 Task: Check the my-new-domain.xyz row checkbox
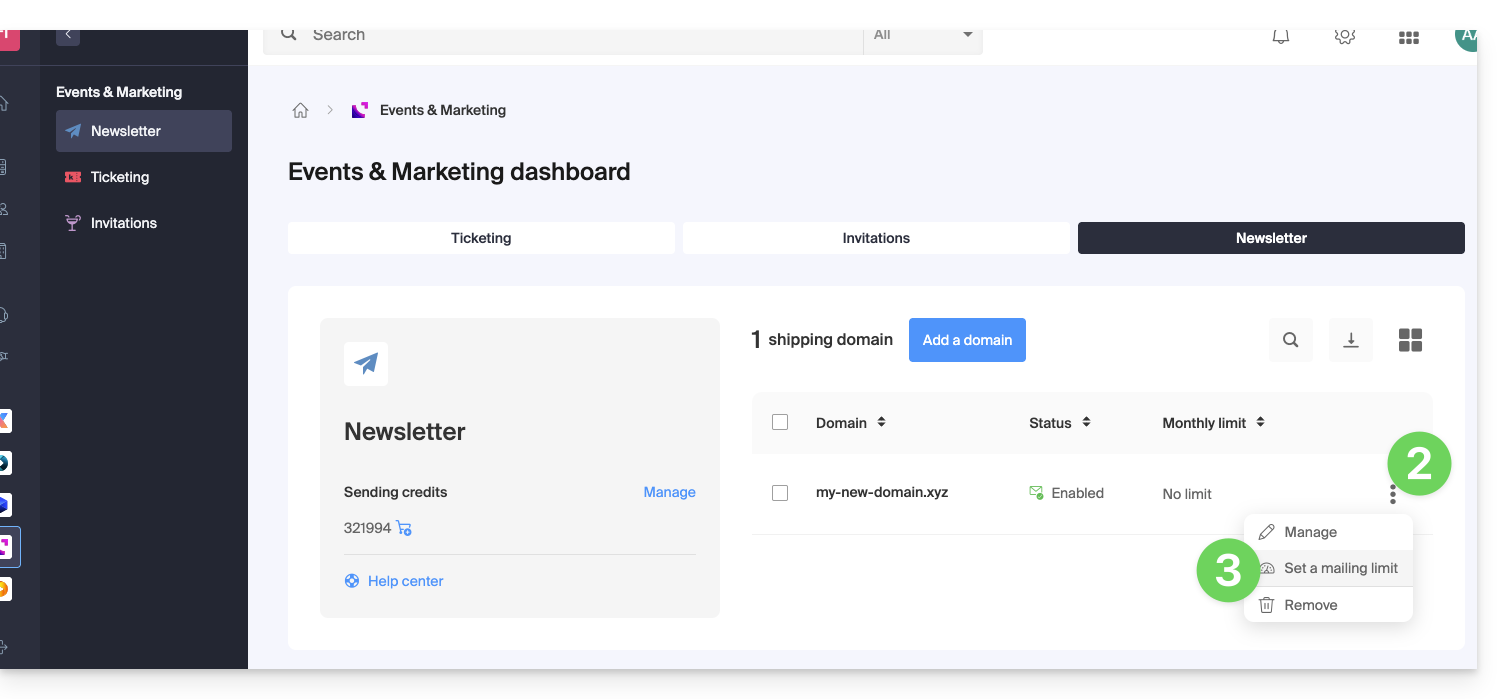click(780, 493)
